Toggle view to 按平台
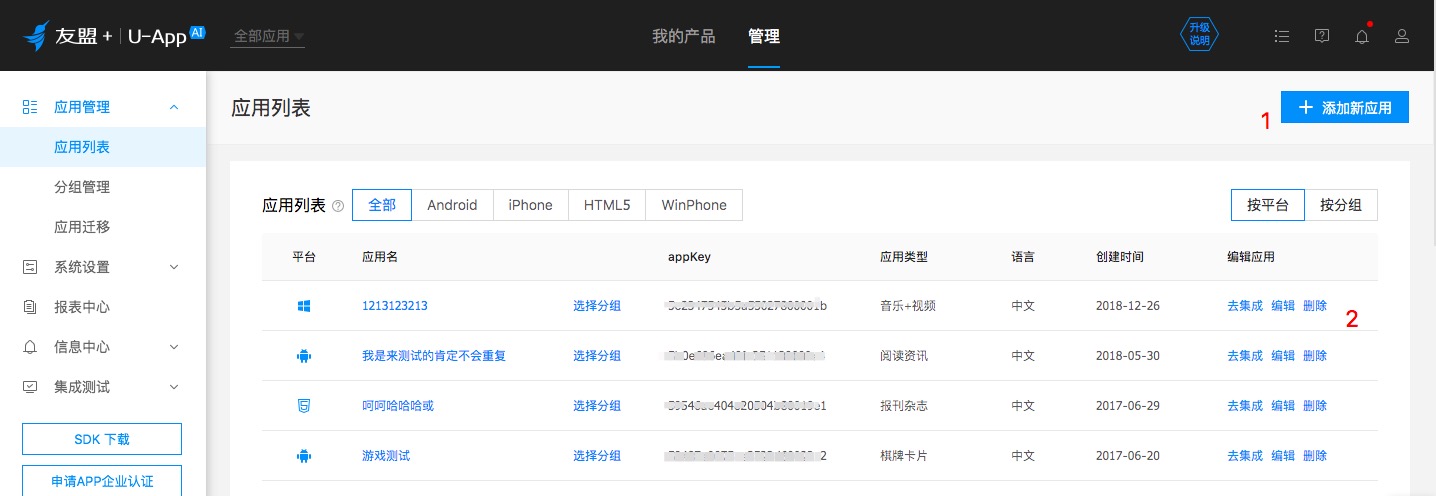The width and height of the screenshot is (1436, 496). tap(1267, 205)
